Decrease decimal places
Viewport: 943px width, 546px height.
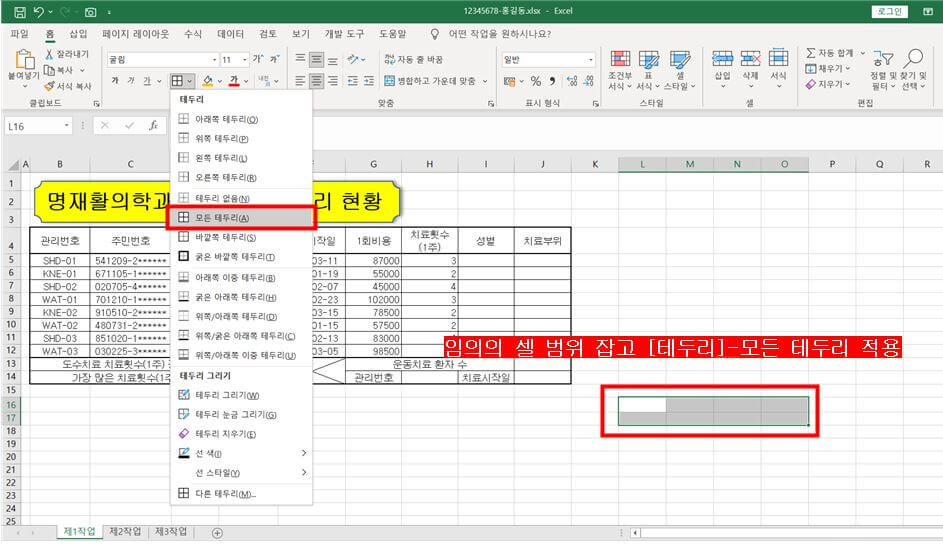pos(589,81)
